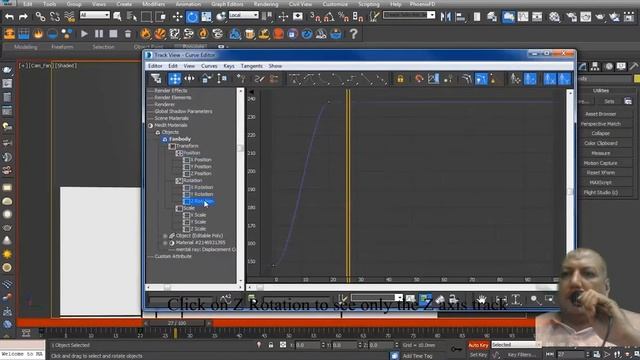Select the Link objects chain icon
This screenshot has width=640, height=360.
click(x=40, y=17)
